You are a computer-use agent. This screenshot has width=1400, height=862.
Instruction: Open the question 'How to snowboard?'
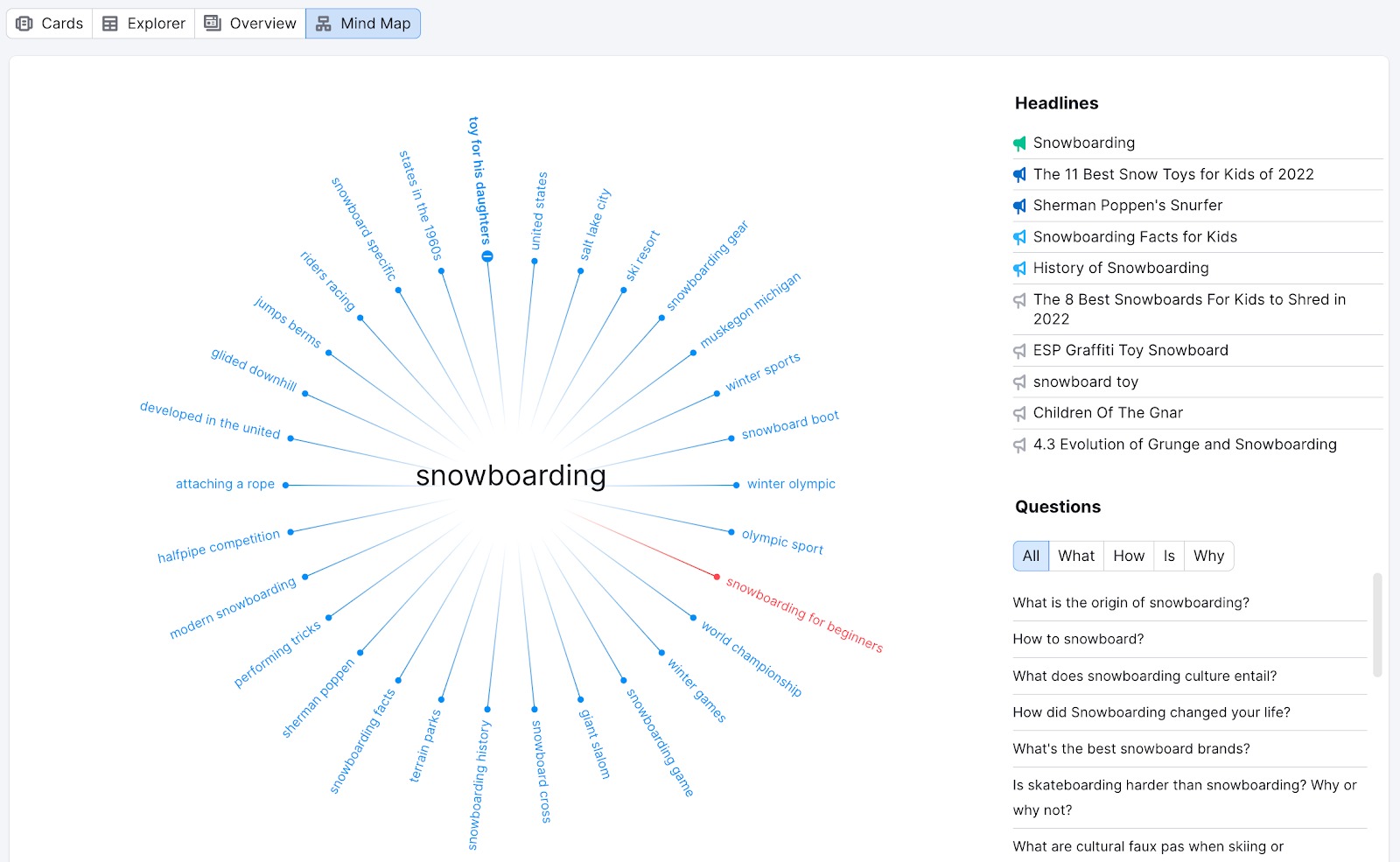pyautogui.click(x=1077, y=639)
